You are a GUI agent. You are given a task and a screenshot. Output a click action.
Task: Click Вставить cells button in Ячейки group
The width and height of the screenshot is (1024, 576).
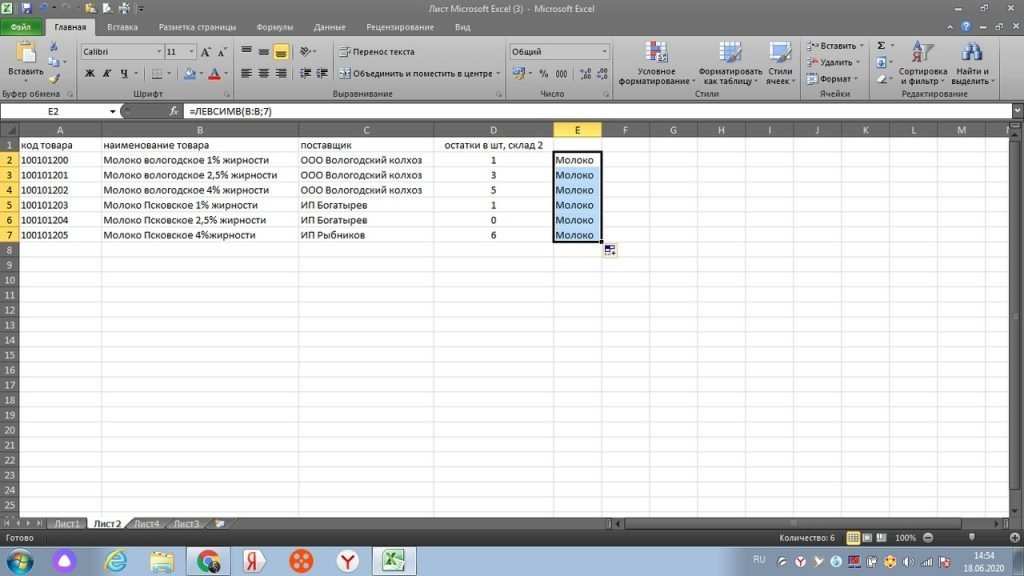tap(835, 46)
